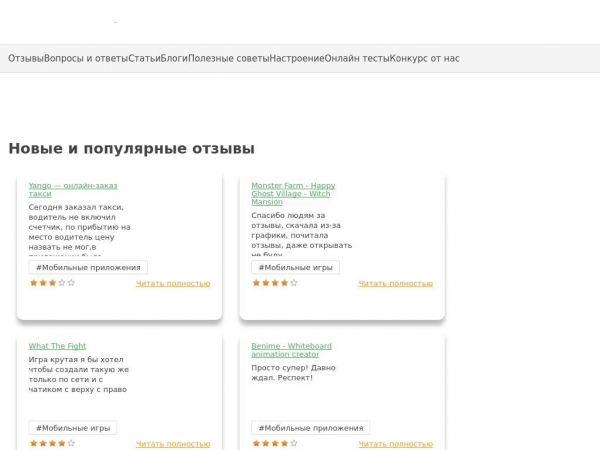Image resolution: width=600 pixels, height=450 pixels.
Task: Open Онлайн тесты section
Action: (x=357, y=59)
